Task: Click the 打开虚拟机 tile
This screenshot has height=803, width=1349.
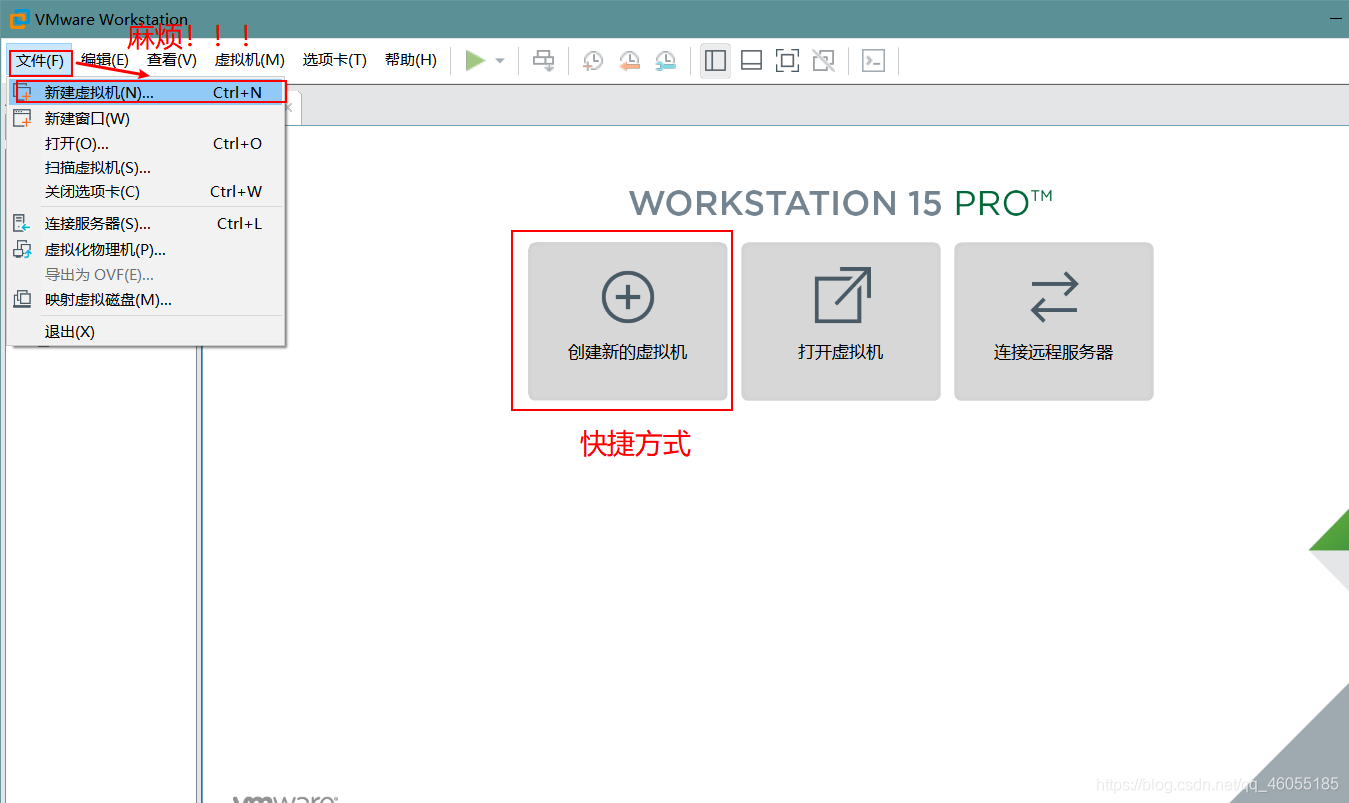Action: point(841,321)
